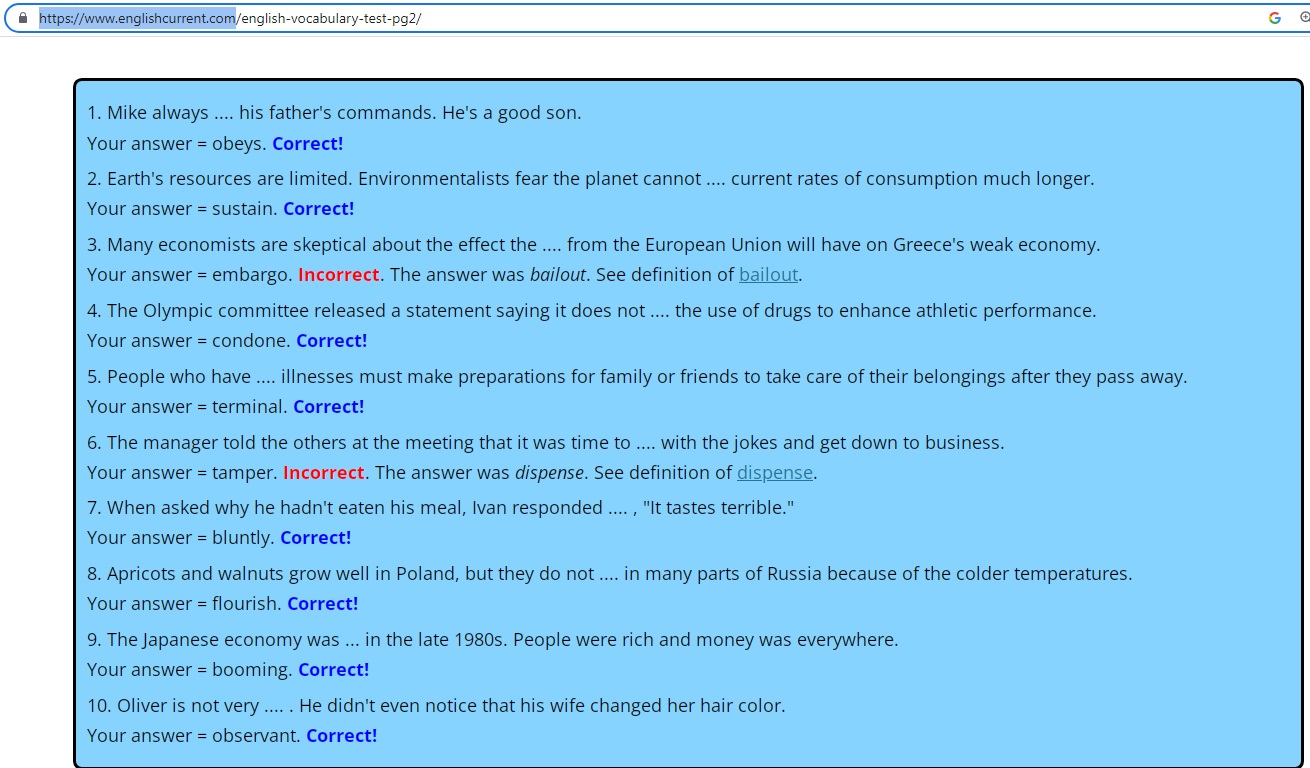Click the zoom icon at address bar end
The width and height of the screenshot is (1310, 768).
coord(1304,18)
